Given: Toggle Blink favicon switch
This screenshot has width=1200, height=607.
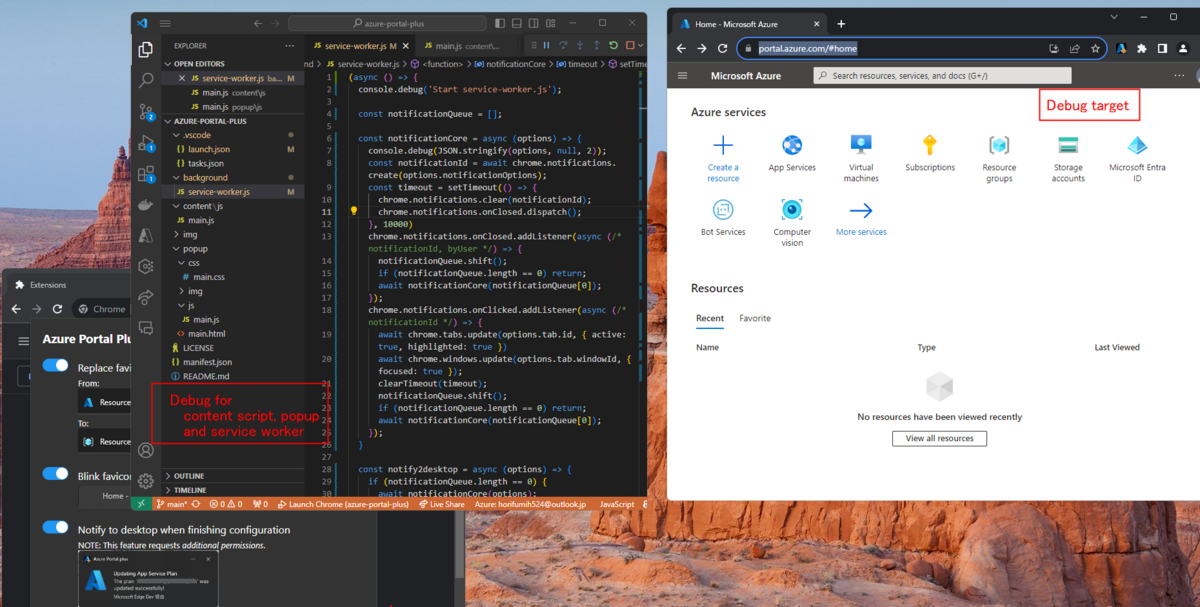Looking at the screenshot, I should pyautogui.click(x=55, y=474).
